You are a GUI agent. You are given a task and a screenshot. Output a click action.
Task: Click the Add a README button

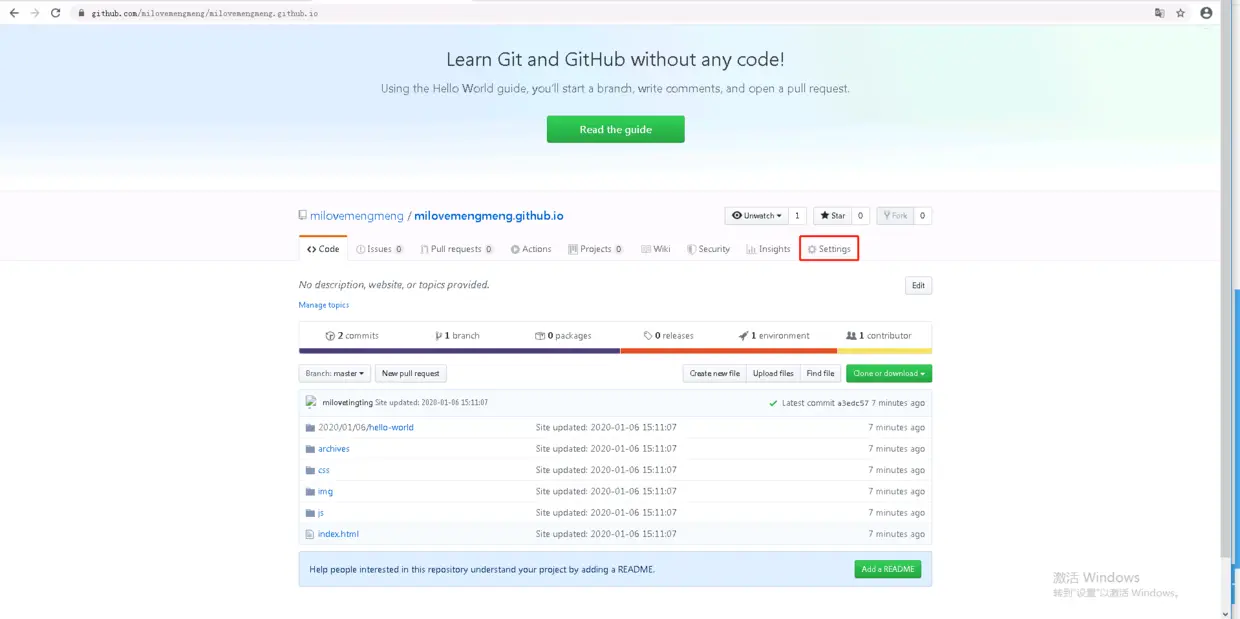click(888, 569)
